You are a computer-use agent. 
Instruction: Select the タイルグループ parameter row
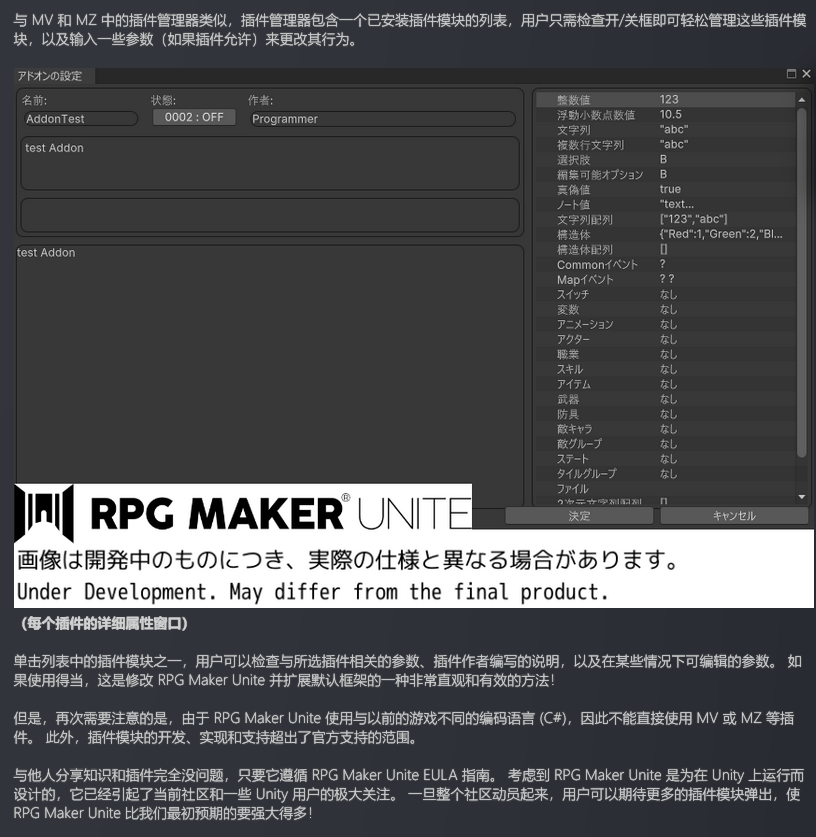pyautogui.click(x=666, y=473)
